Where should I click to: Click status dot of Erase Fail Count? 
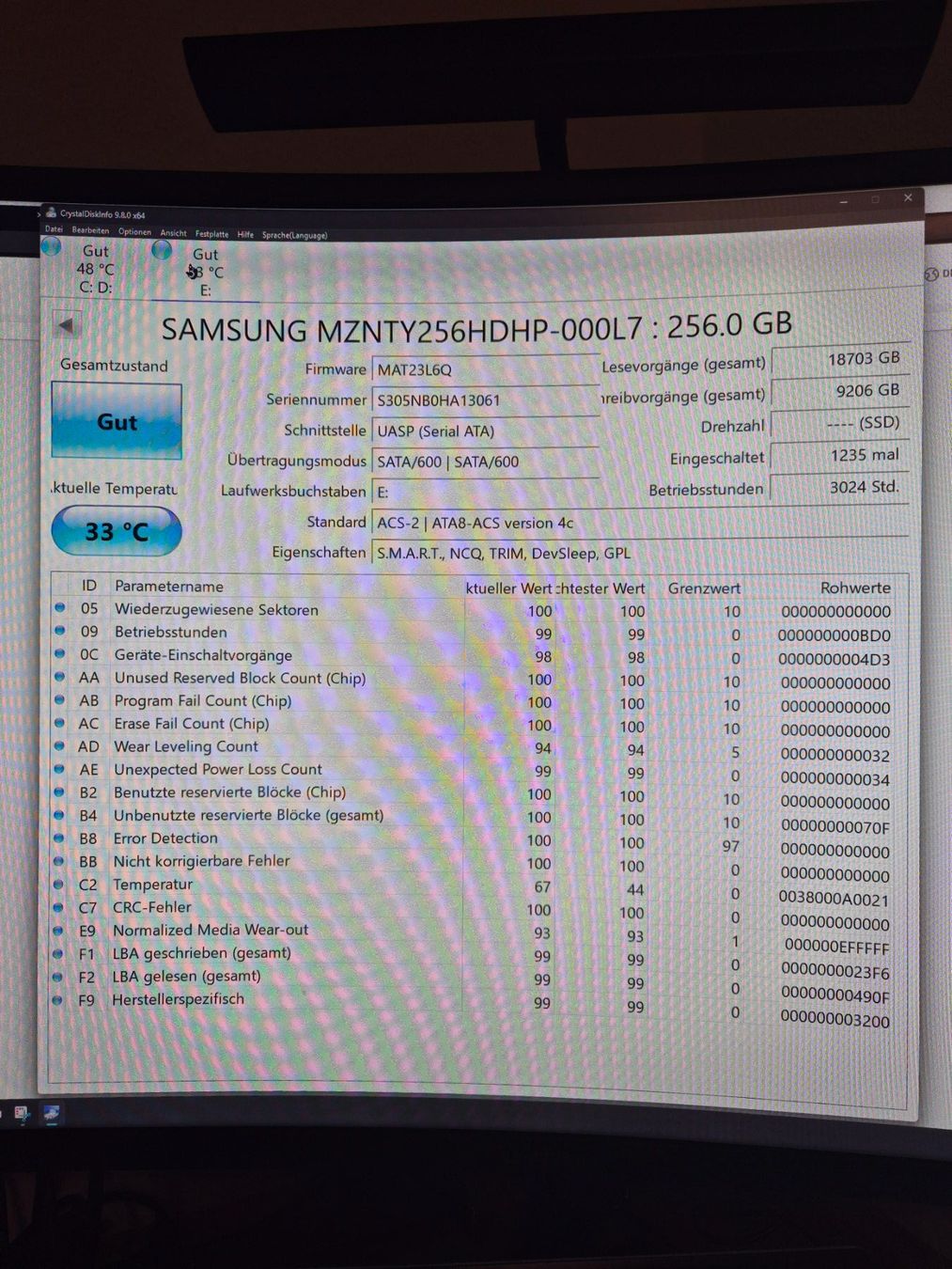pyautogui.click(x=60, y=723)
